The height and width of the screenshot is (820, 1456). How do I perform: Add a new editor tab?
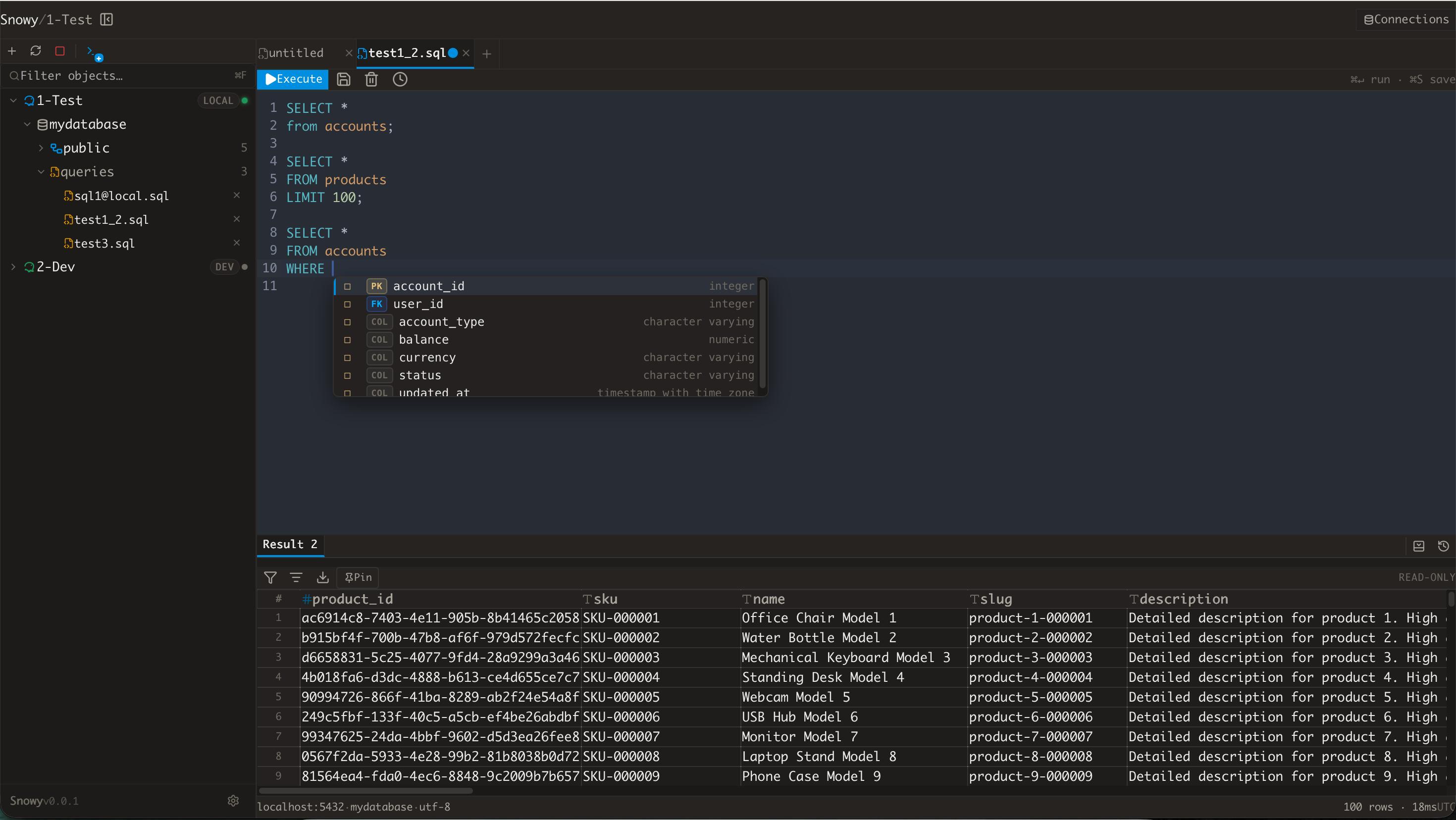(487, 53)
